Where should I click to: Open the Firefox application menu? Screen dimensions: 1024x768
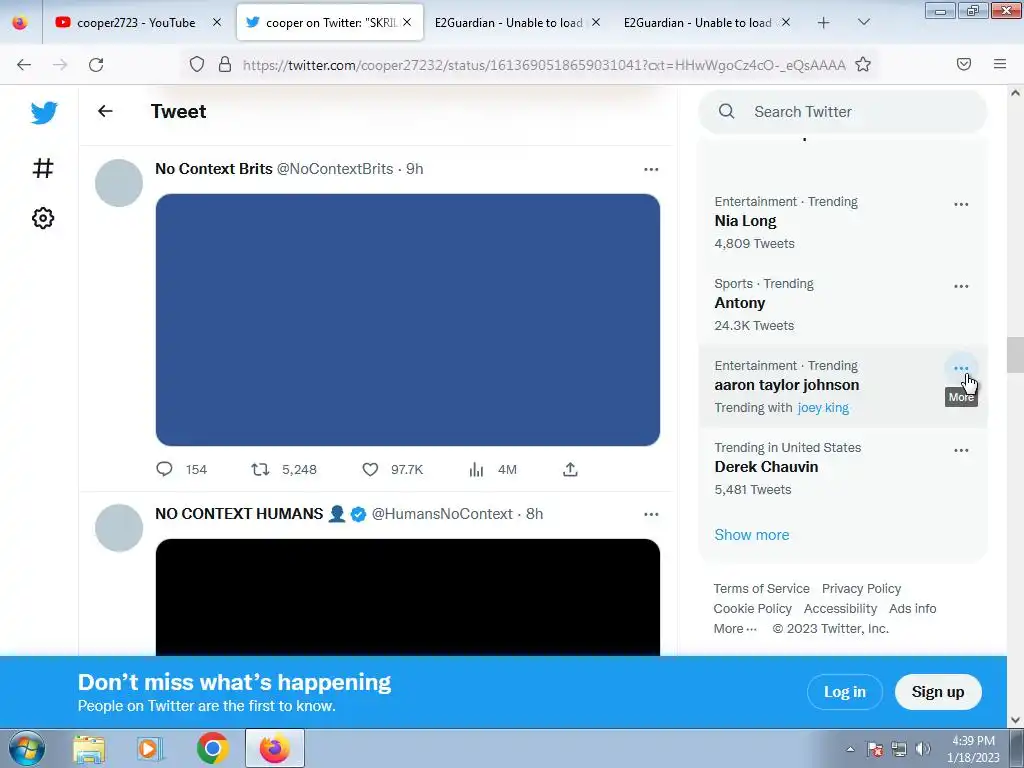[1000, 64]
